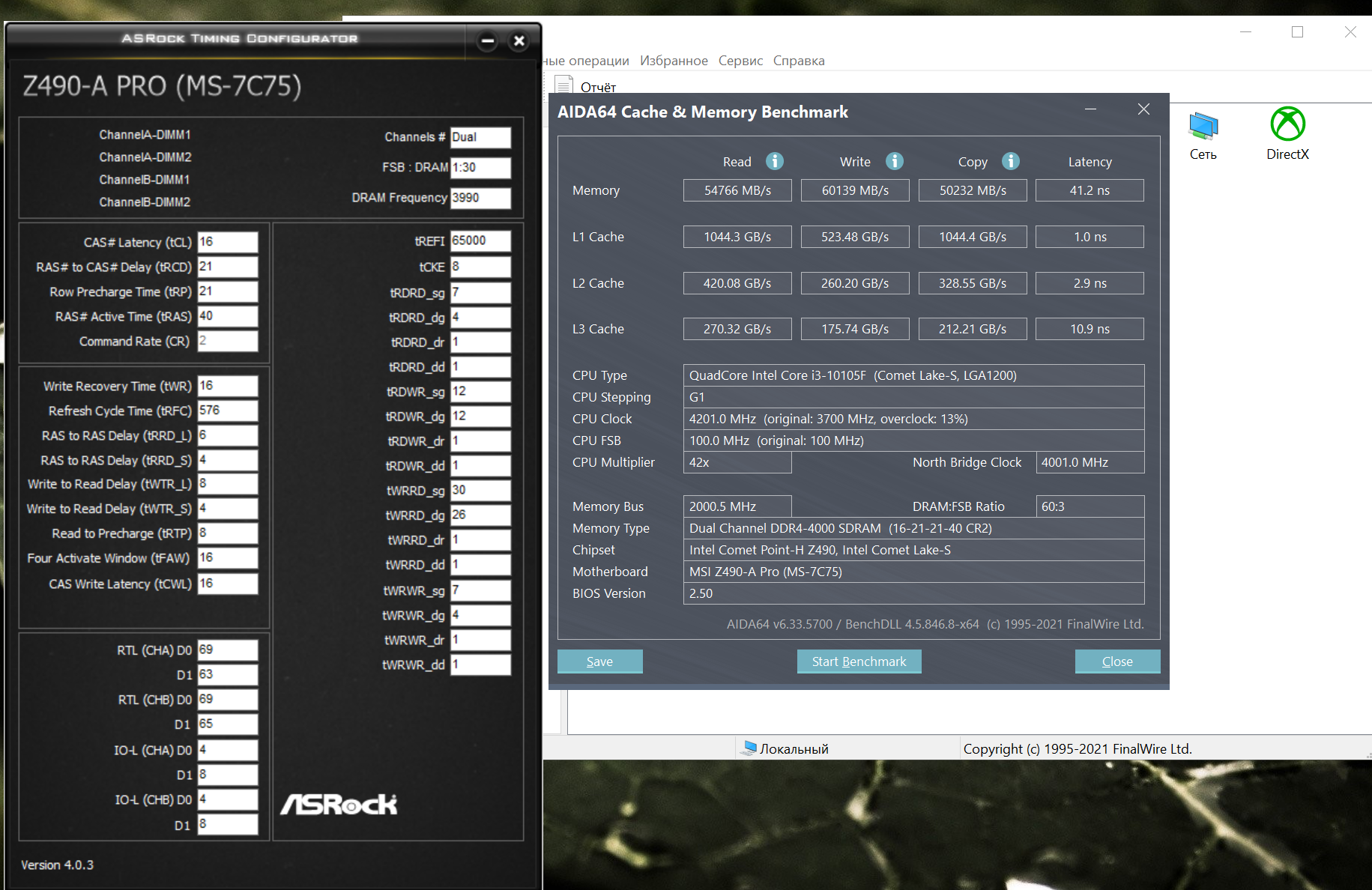Click the CAS# Latency (tCL) field
This screenshot has width=1372, height=890.
228,242
